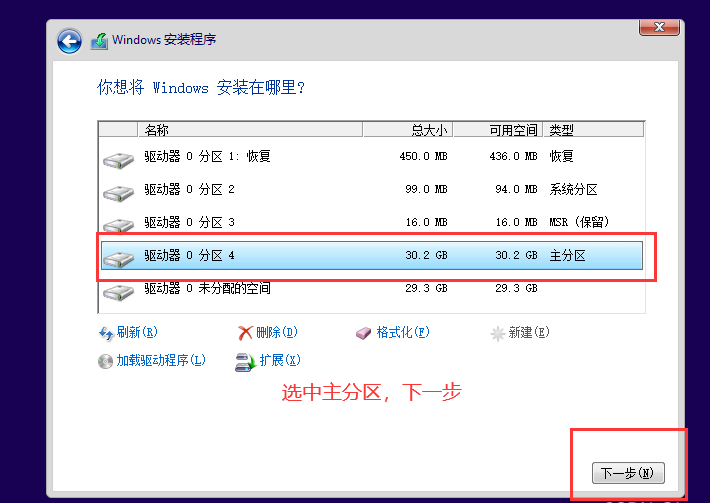Select 驱动器 0 分区 4 row

pyautogui.click(x=372, y=255)
